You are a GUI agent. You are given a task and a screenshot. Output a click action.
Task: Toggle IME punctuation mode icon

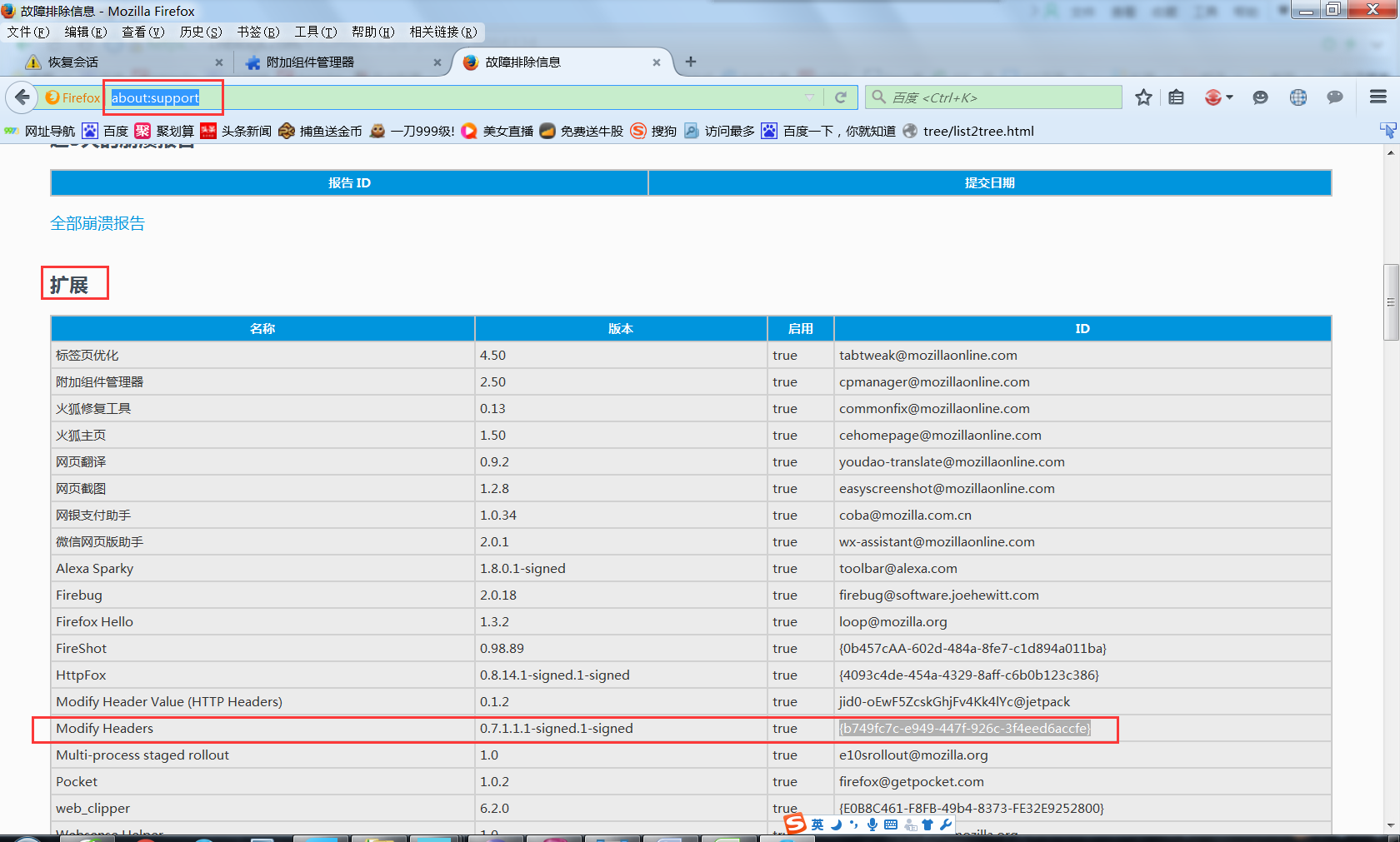click(x=853, y=825)
